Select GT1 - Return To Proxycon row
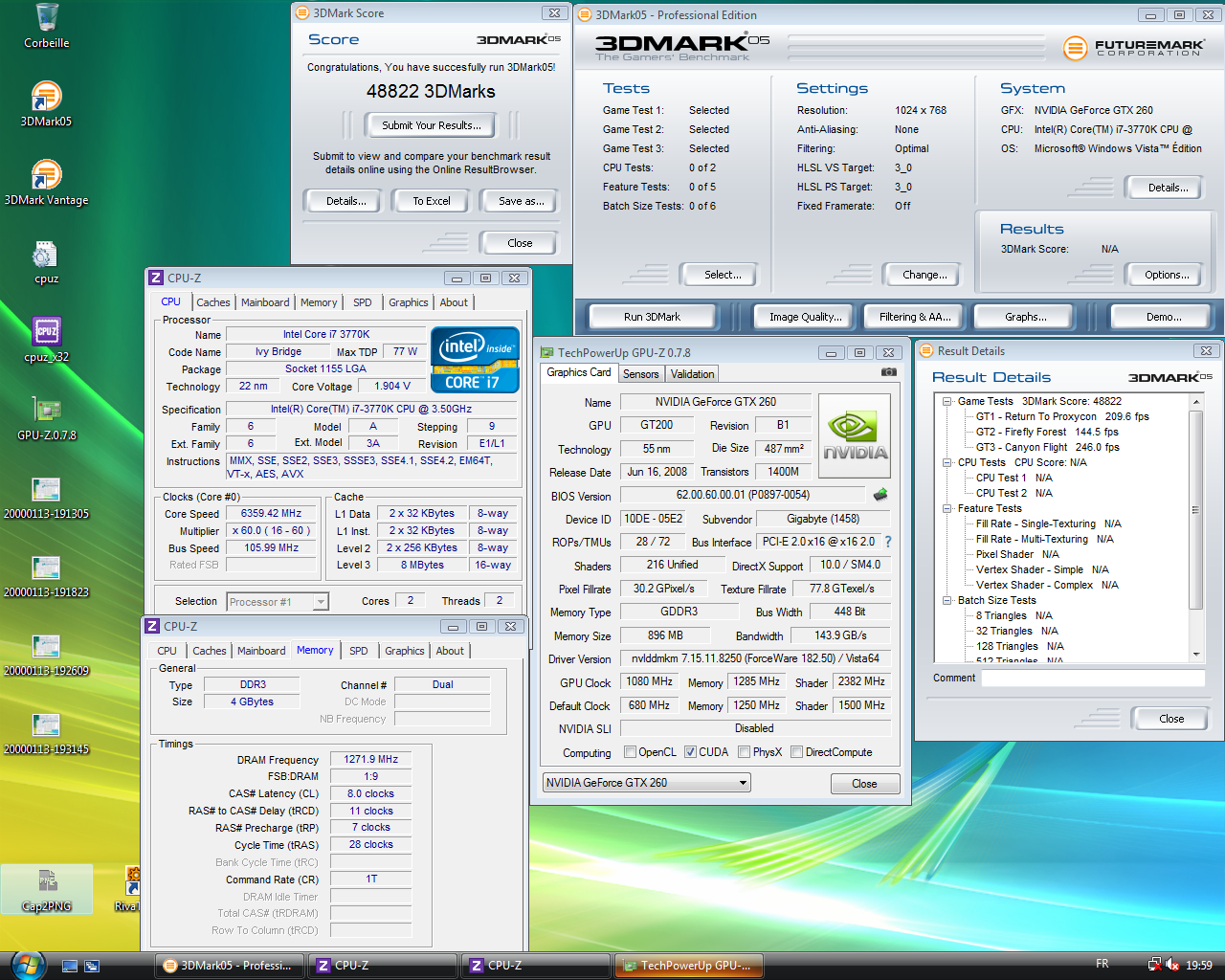 click(x=1062, y=416)
